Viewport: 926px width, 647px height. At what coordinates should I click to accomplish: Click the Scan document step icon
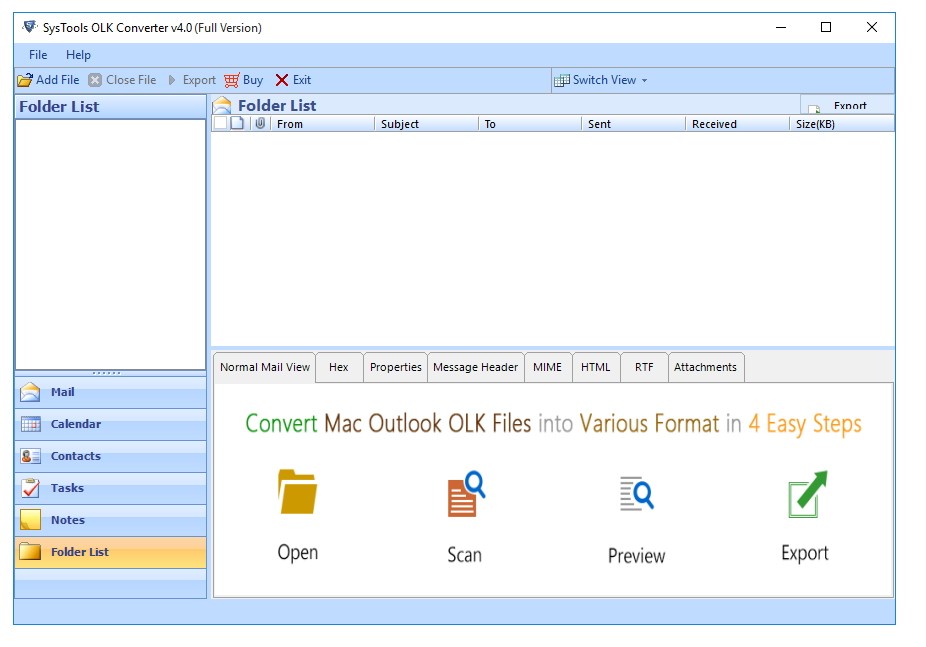coord(466,494)
